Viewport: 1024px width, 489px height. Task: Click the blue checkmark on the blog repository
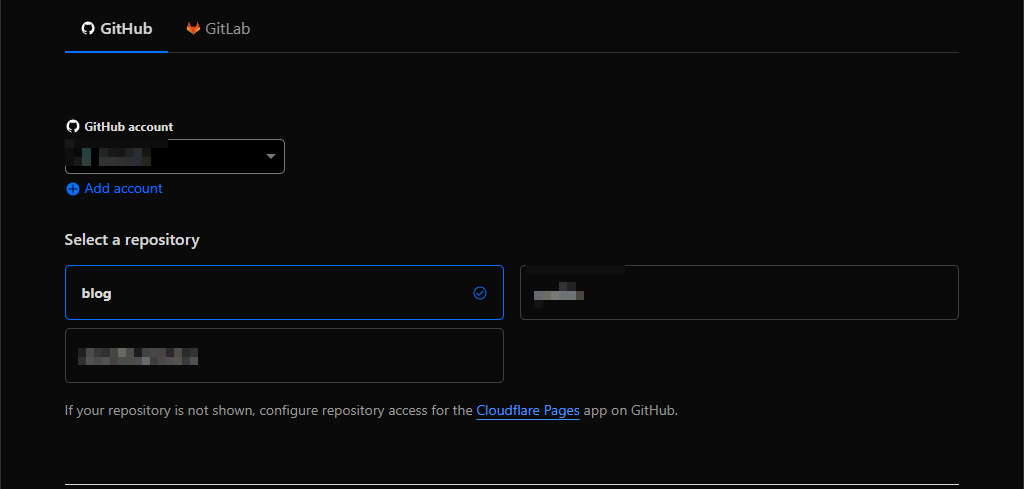point(479,293)
